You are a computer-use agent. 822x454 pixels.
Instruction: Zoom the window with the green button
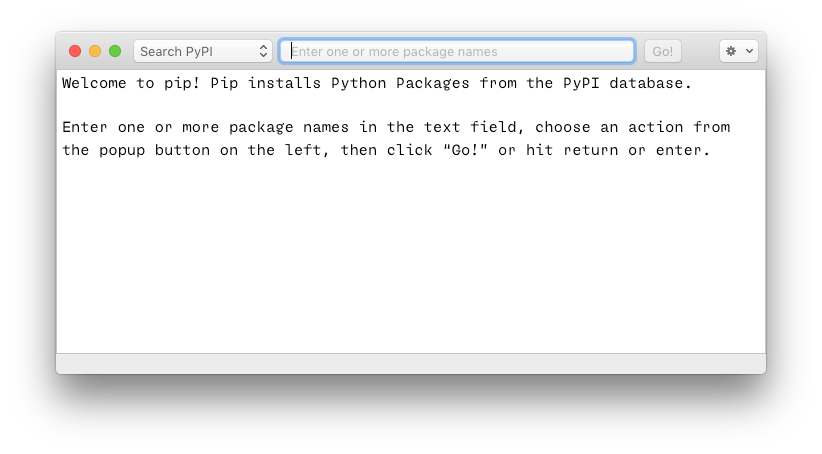[x=115, y=51]
